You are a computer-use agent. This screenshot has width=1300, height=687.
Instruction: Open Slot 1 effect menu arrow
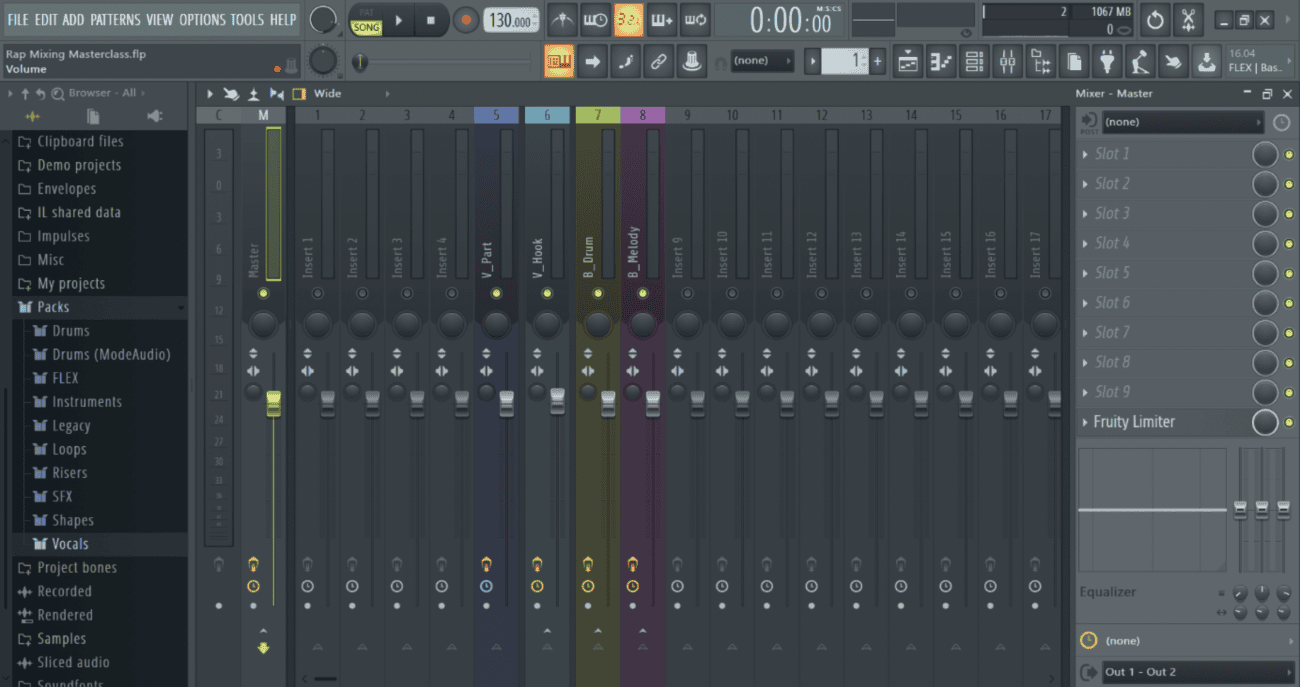pos(1085,154)
